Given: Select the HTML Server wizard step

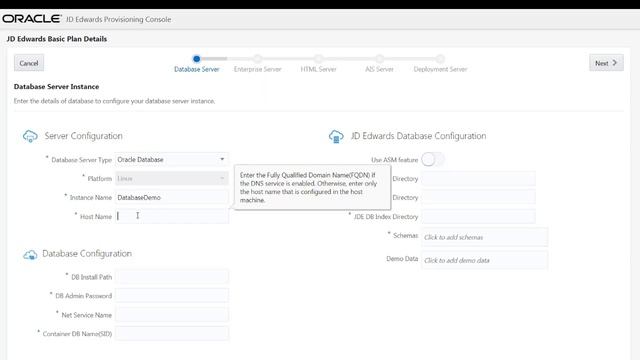Looking at the screenshot, I should click(x=318, y=64).
